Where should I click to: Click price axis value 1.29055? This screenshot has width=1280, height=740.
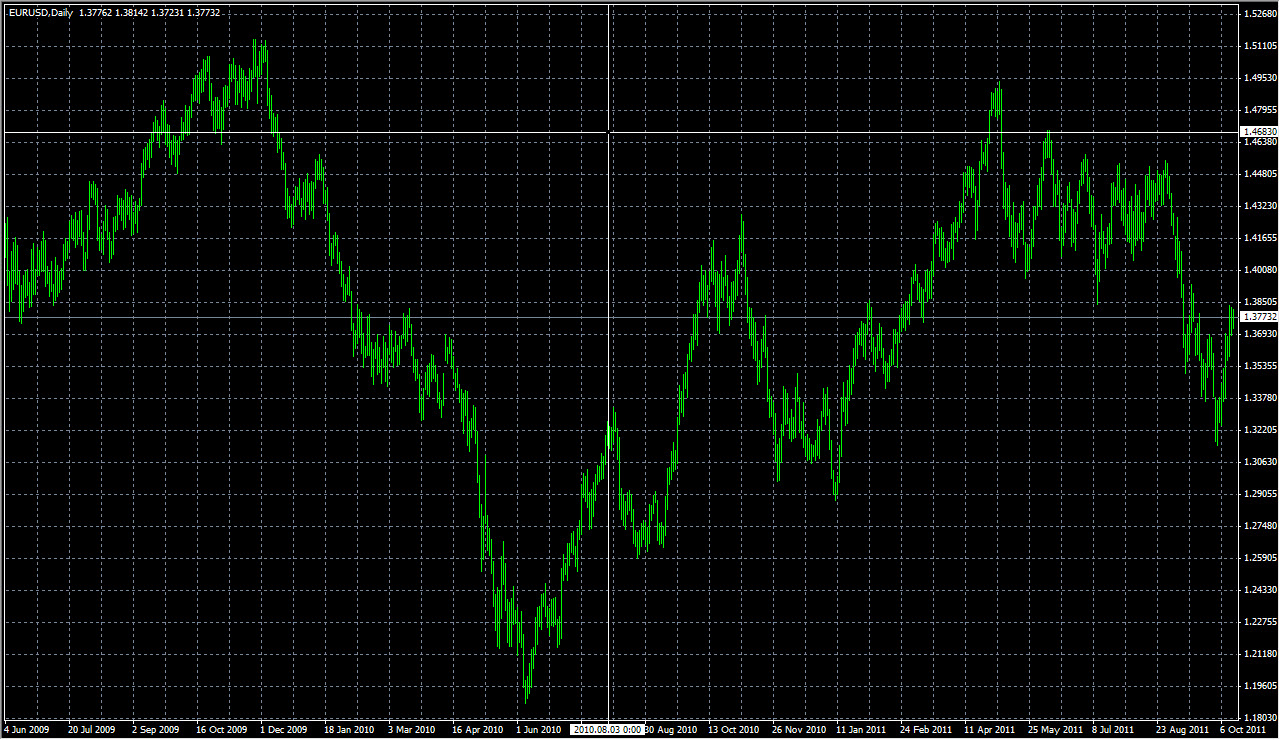(1260, 494)
